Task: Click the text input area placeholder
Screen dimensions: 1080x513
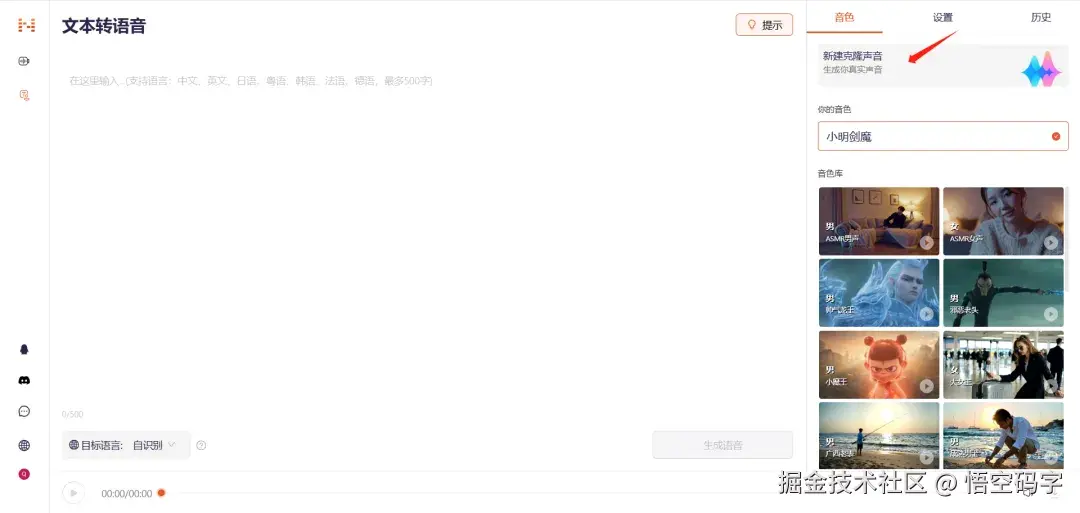Action: point(251,81)
